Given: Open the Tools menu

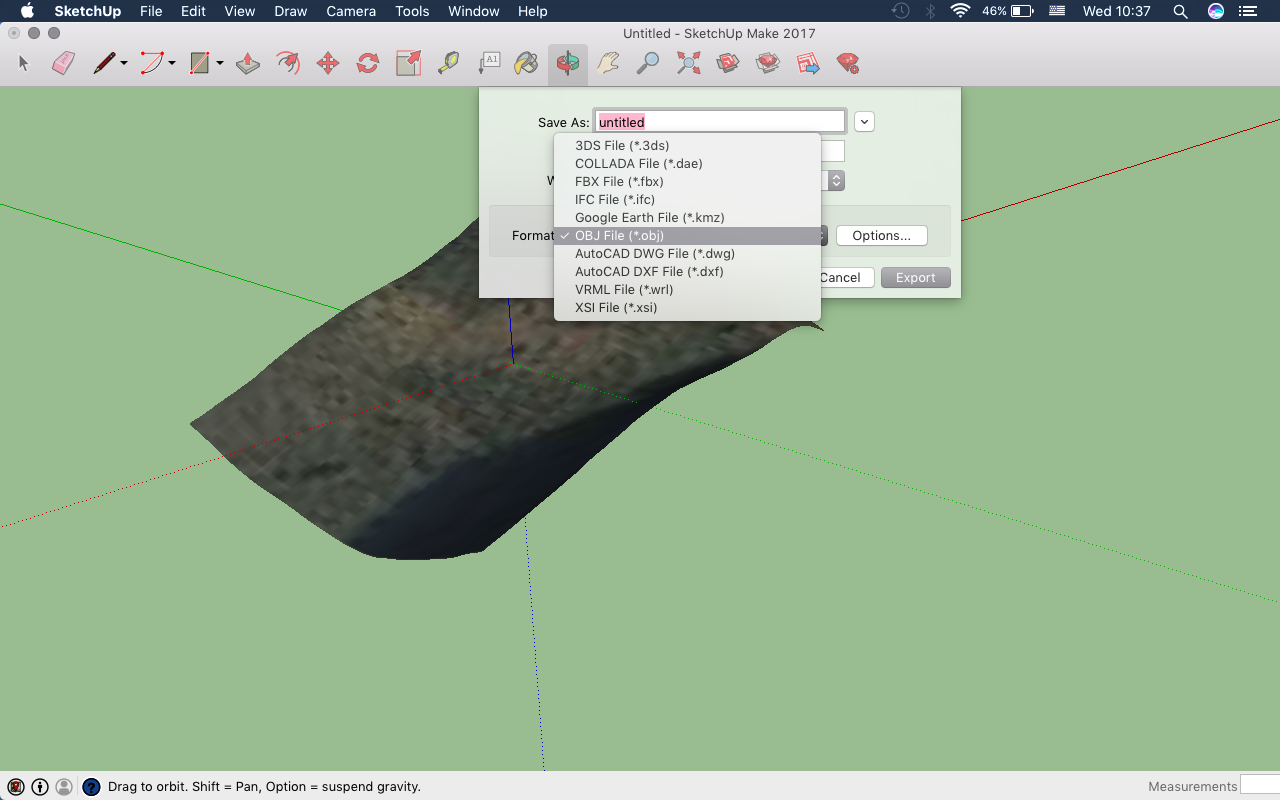Looking at the screenshot, I should tap(412, 11).
